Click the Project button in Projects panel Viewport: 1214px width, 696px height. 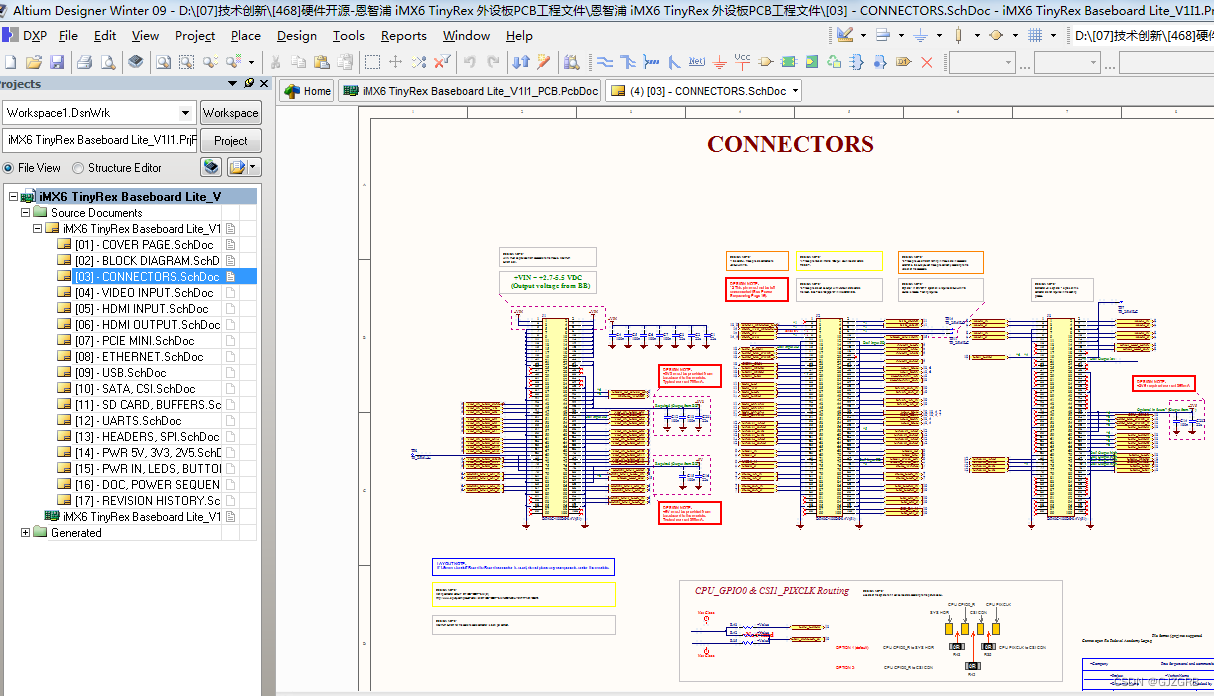[231, 140]
